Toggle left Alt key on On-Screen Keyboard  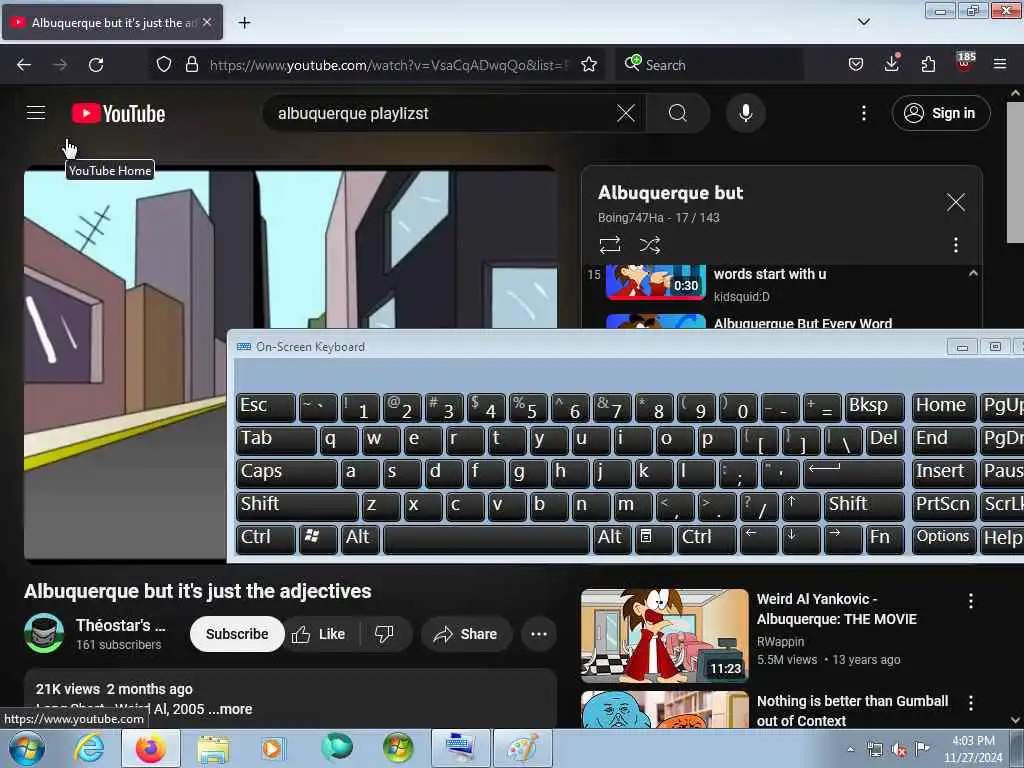(x=359, y=539)
